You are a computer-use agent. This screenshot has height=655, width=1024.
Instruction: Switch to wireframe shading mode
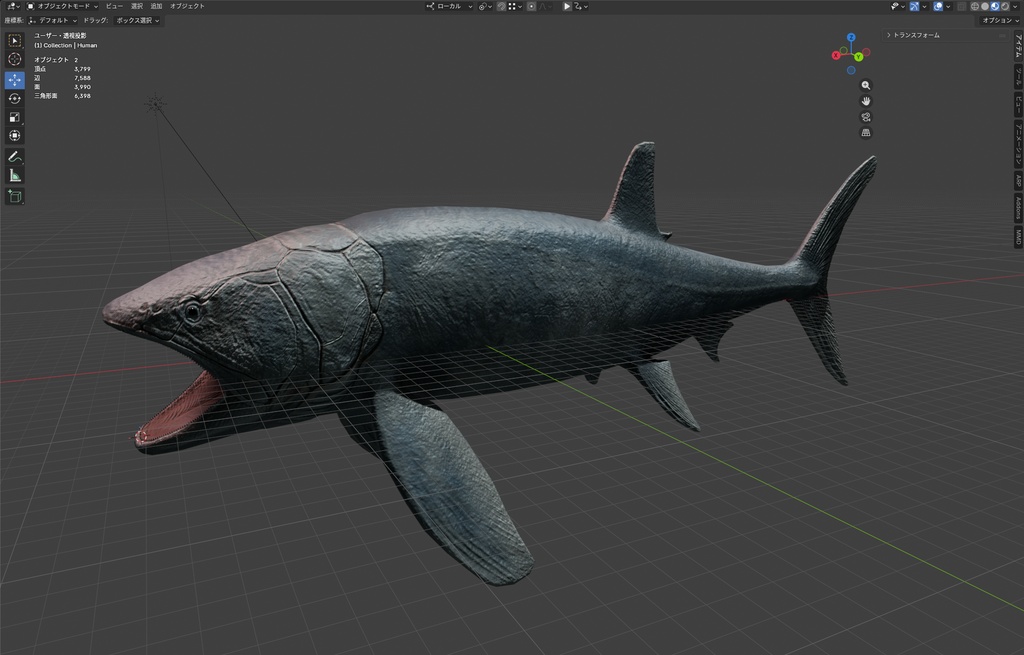975,7
